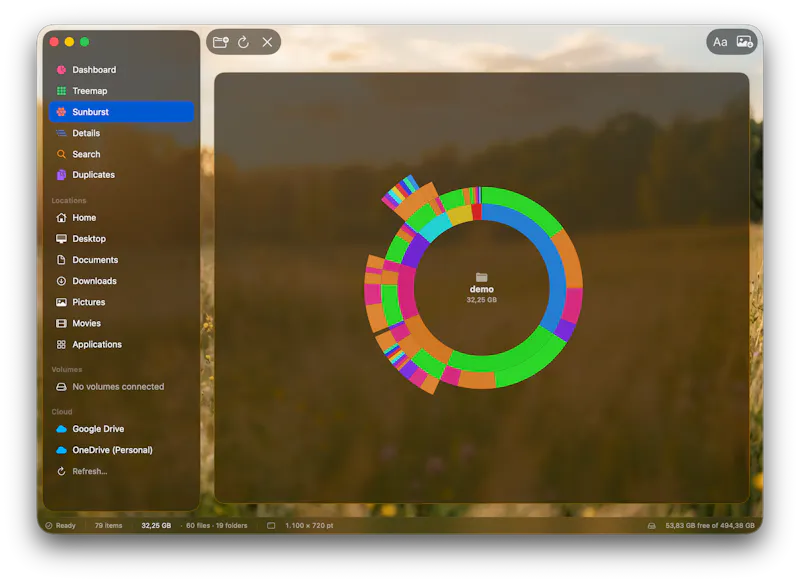Image resolution: width=800 pixels, height=583 pixels.
Task: Scan the Home location
Action: 121,218
